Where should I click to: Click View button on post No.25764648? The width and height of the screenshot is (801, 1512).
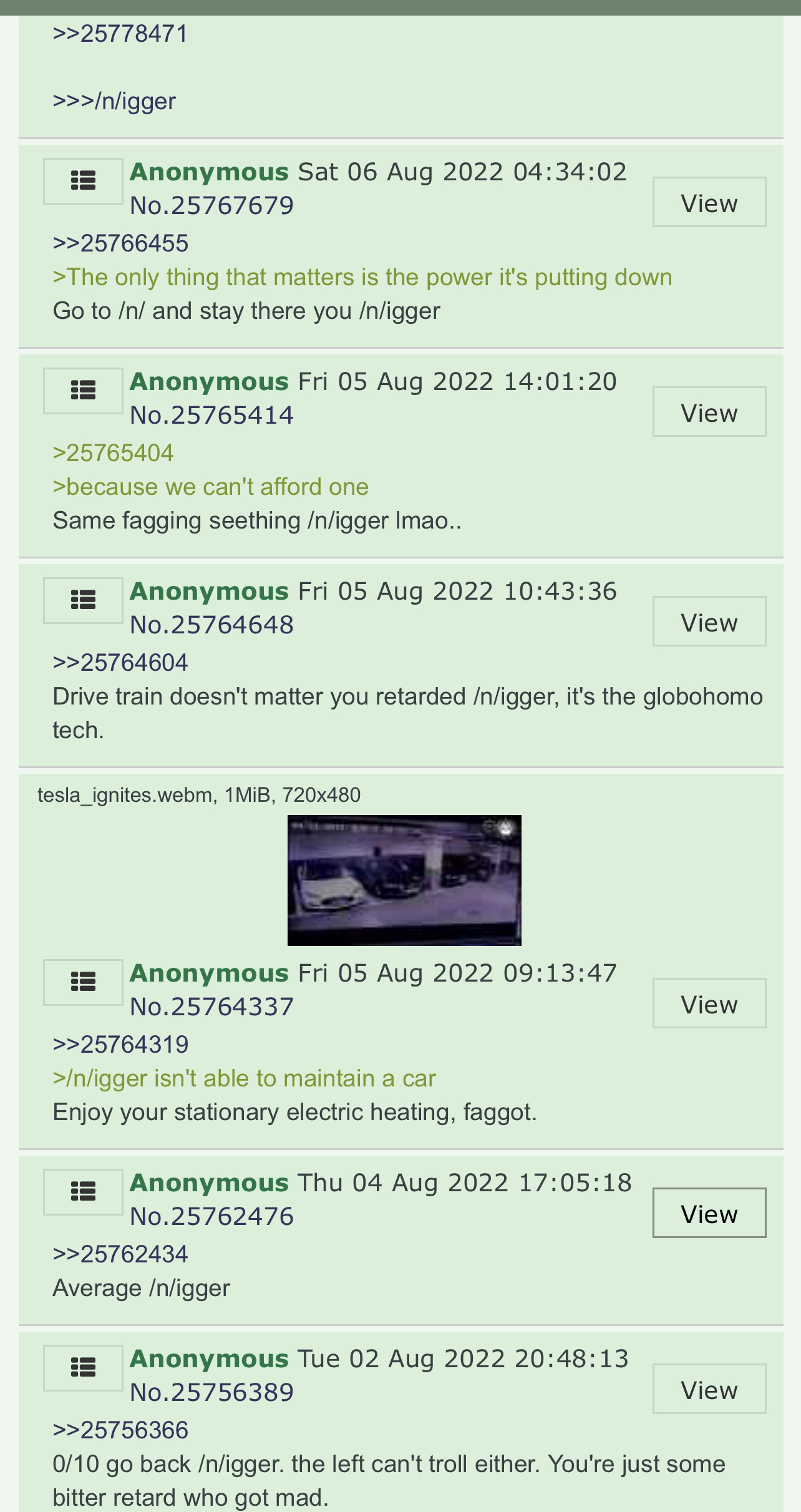click(x=709, y=622)
